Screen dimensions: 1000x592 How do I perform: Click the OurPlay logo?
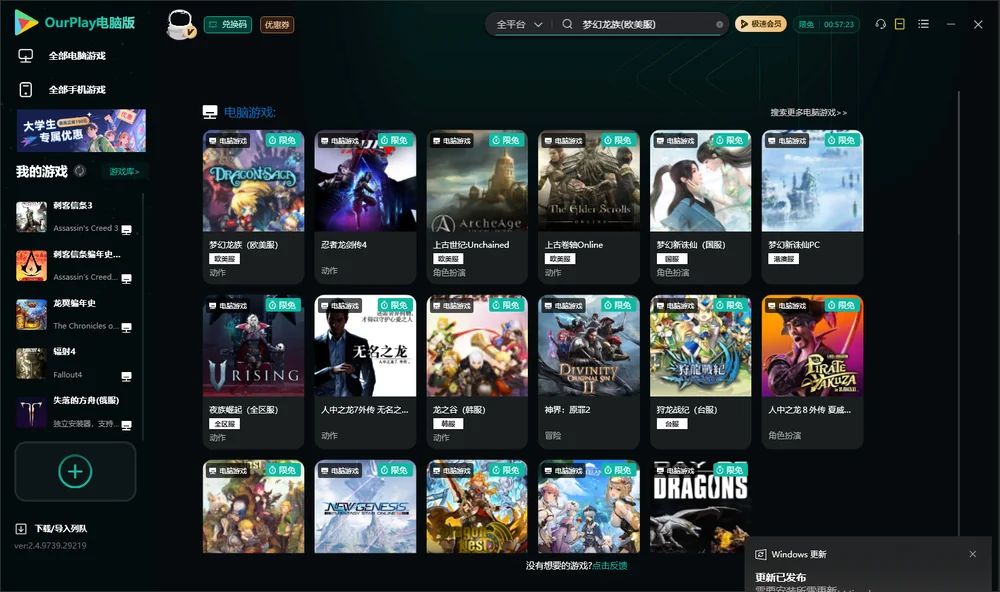pos(75,23)
